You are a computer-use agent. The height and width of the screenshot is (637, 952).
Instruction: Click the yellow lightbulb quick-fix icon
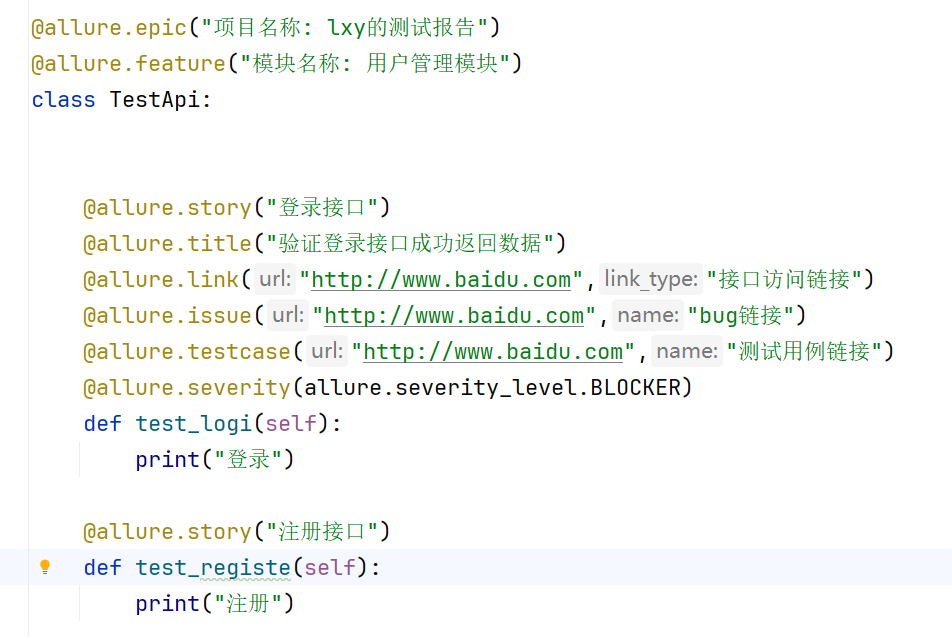(45, 567)
